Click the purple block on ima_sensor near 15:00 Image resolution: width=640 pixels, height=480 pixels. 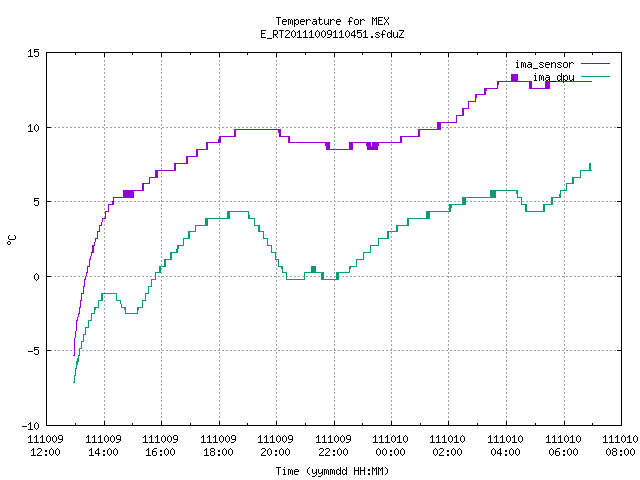[x=129, y=194]
